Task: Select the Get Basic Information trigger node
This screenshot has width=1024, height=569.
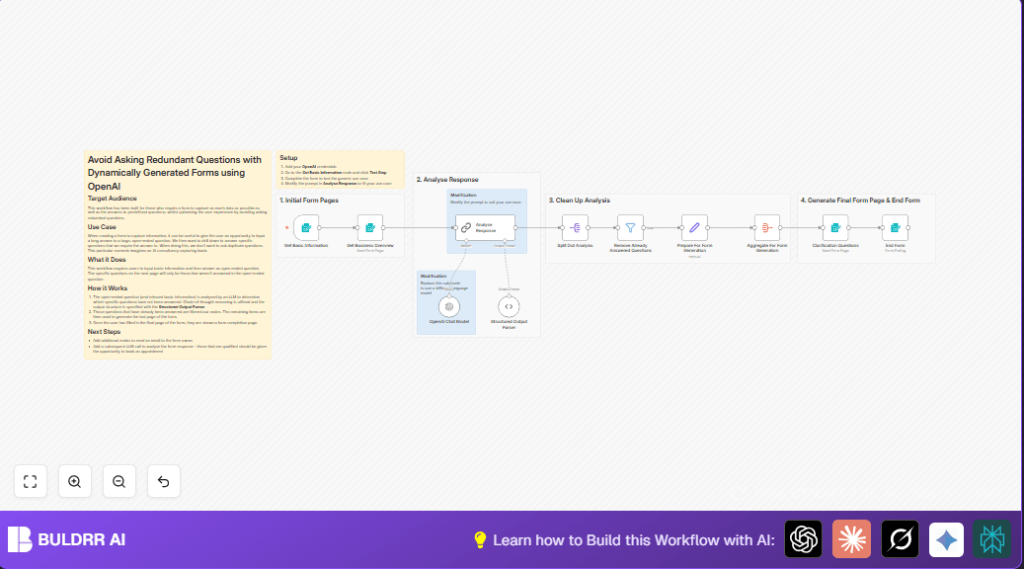Action: (x=306, y=227)
